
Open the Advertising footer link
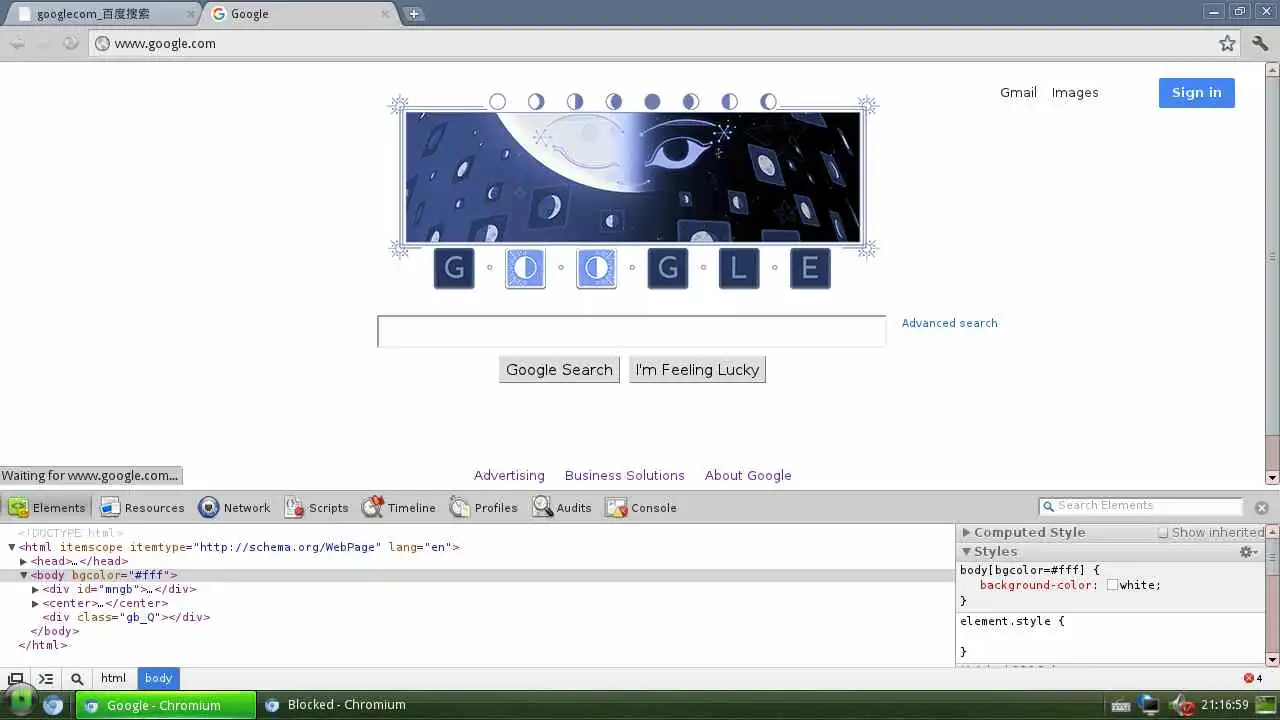point(509,476)
